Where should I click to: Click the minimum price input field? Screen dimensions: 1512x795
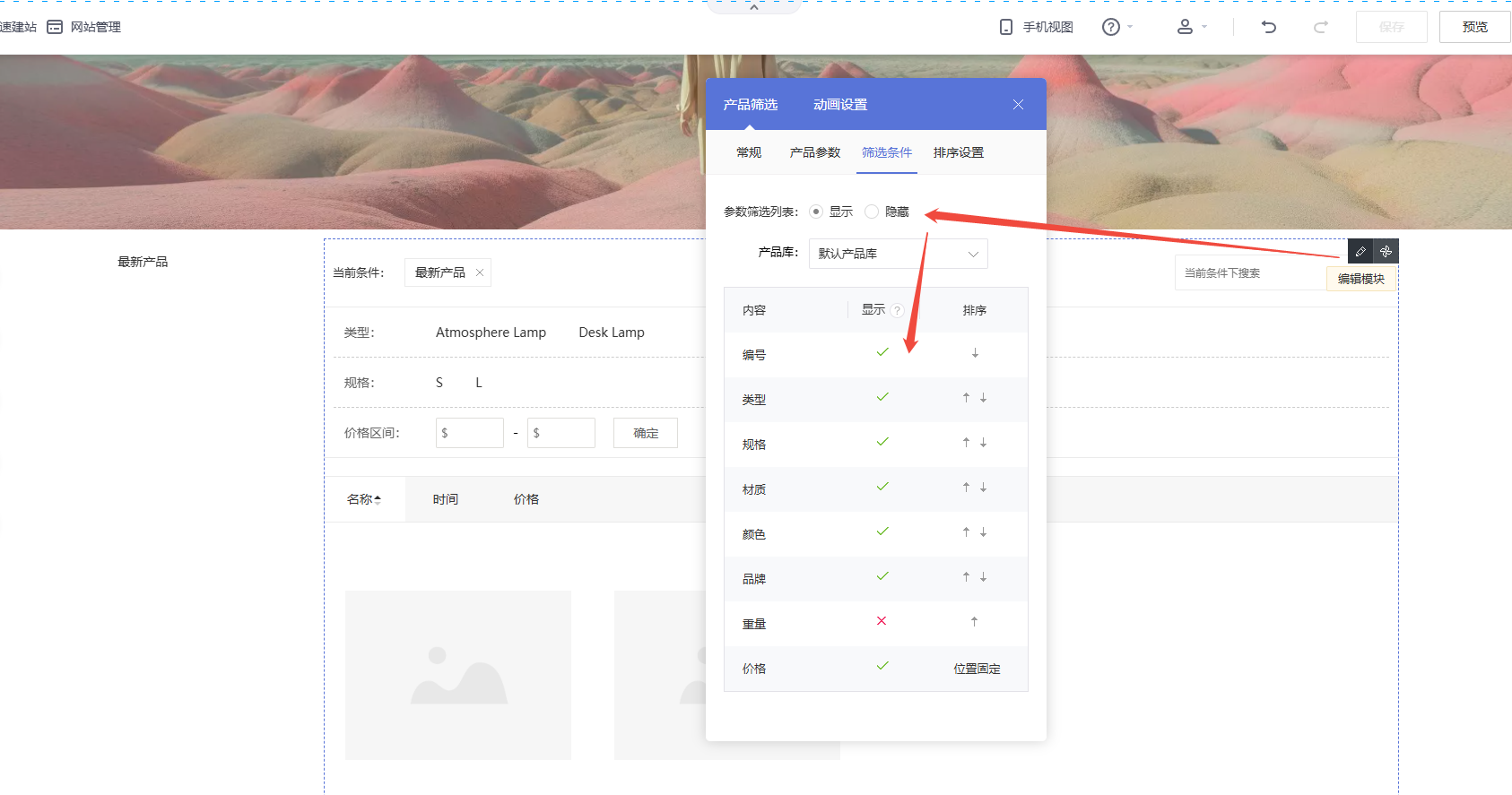click(x=470, y=433)
